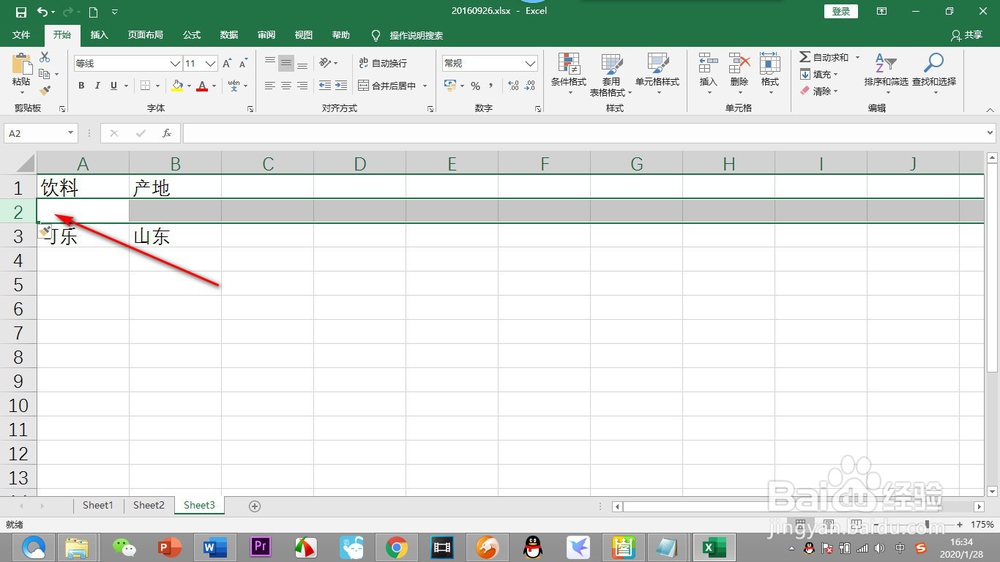Click the Save icon in quick access toolbar
This screenshot has height=562, width=1000.
point(20,12)
